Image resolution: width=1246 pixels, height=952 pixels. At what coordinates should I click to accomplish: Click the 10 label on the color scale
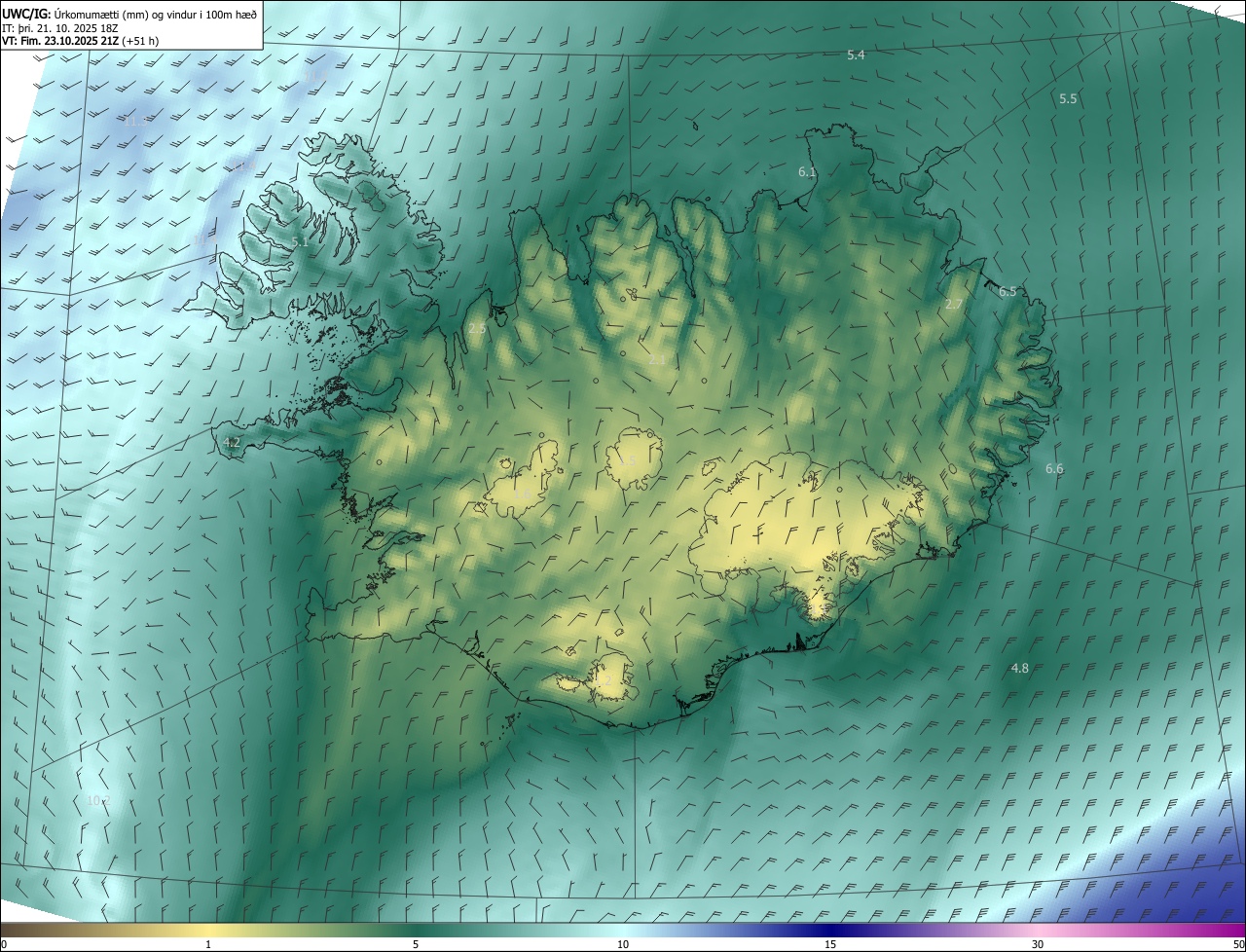(623, 945)
